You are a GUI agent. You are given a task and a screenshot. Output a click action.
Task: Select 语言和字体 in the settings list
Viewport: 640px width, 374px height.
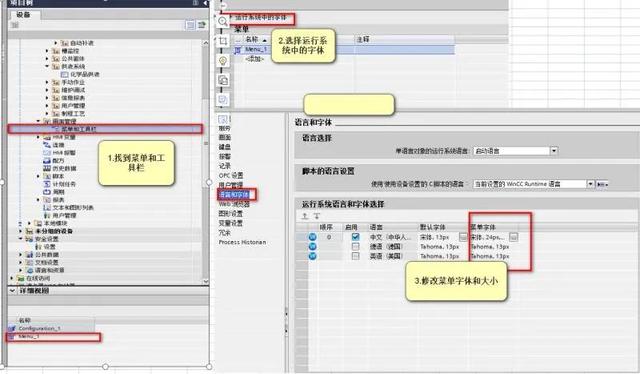pos(233,195)
